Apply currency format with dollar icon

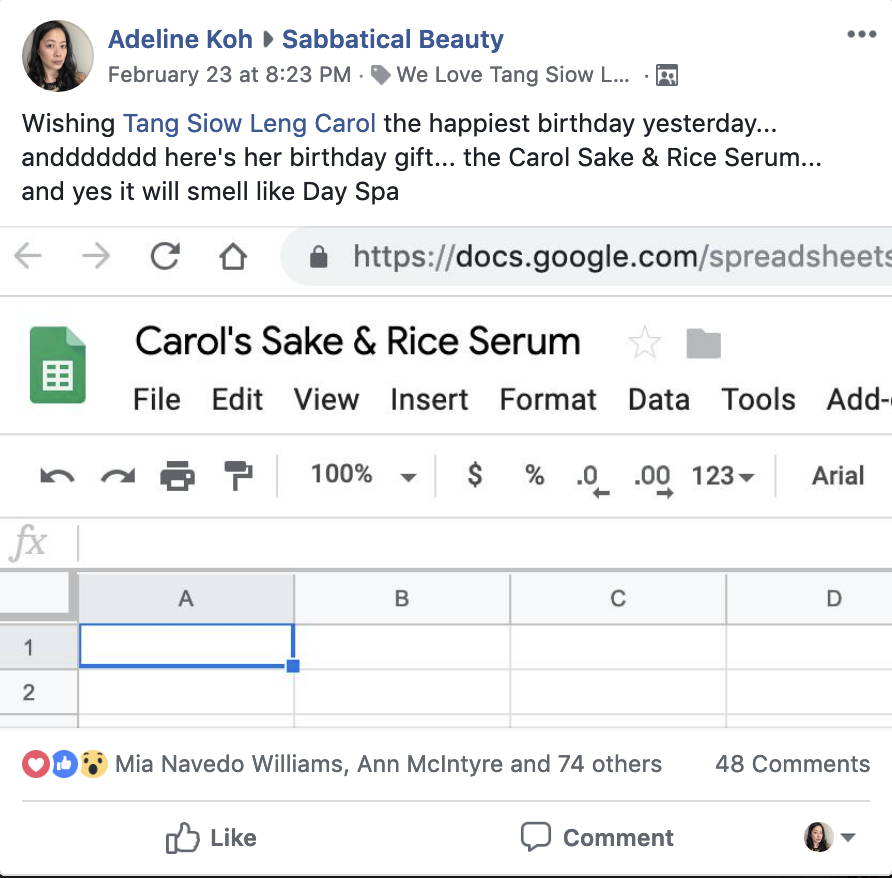(475, 475)
